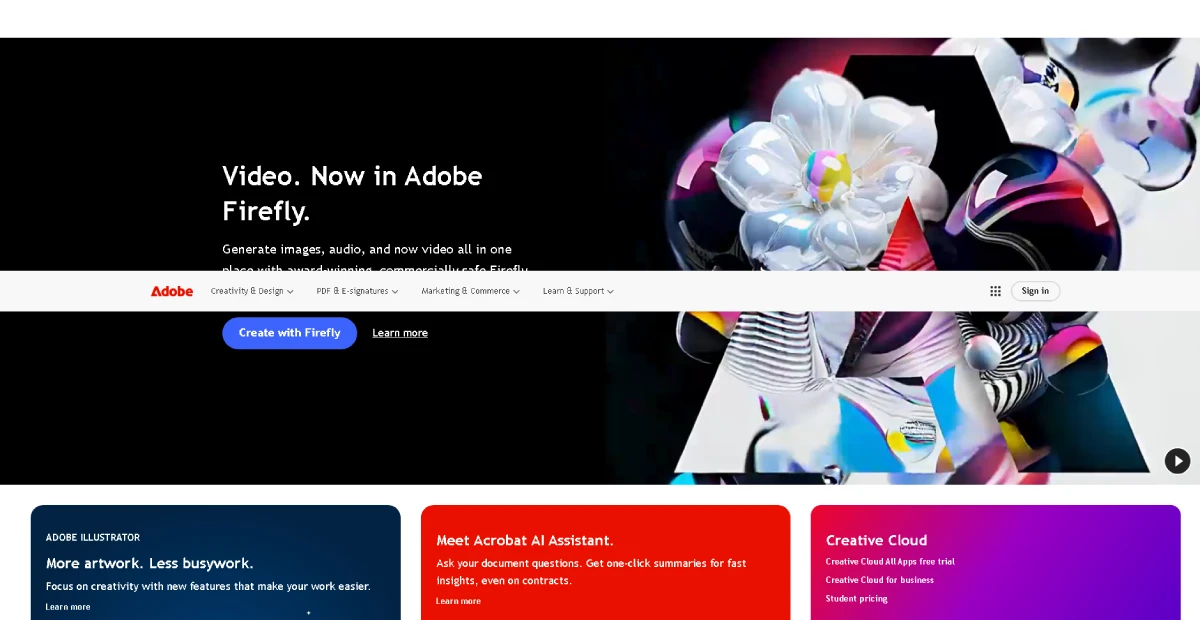Image resolution: width=1200 pixels, height=620 pixels.
Task: Click the ADOBE ILLUSTRATOR card label
Action: (93, 537)
